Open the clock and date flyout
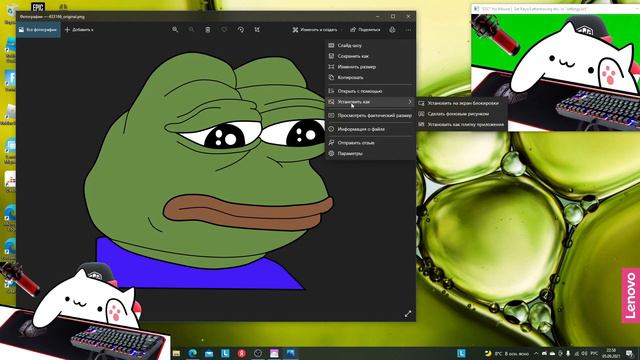 pyautogui.click(x=611, y=353)
